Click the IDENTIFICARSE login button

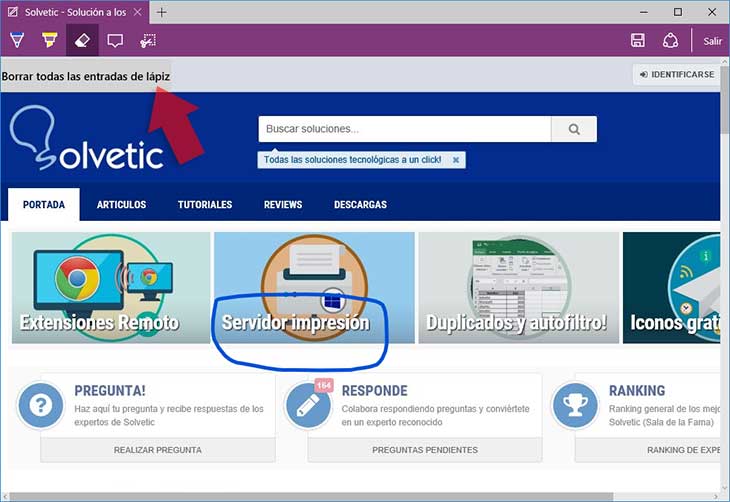(677, 75)
